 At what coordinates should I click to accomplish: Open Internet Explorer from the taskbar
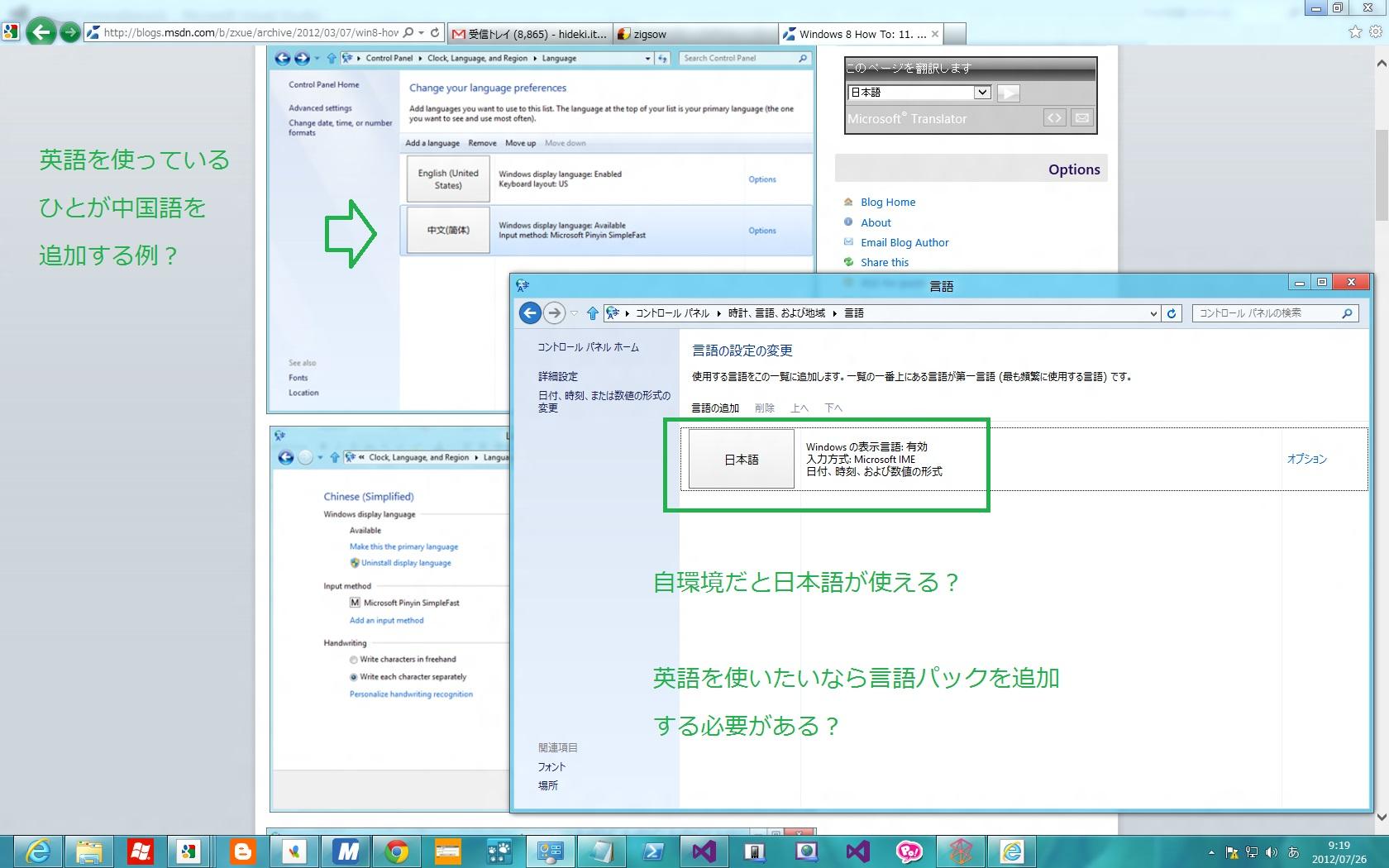pos(38,851)
